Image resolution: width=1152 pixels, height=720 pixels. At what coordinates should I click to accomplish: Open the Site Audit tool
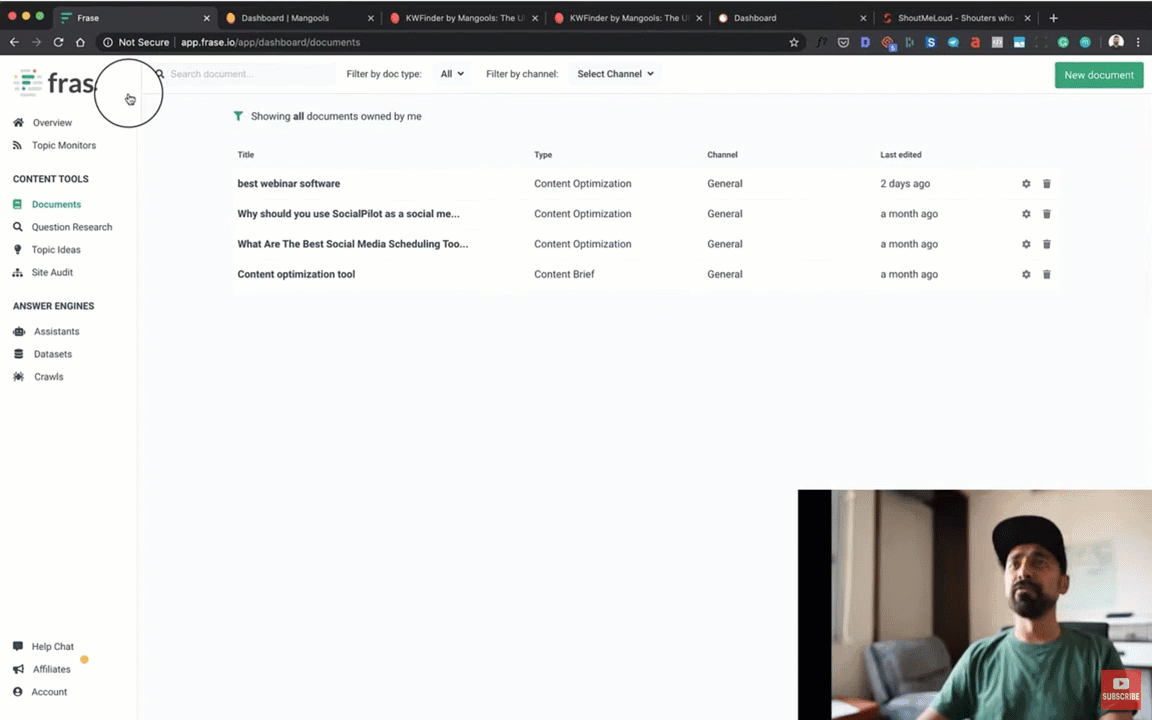tap(52, 272)
